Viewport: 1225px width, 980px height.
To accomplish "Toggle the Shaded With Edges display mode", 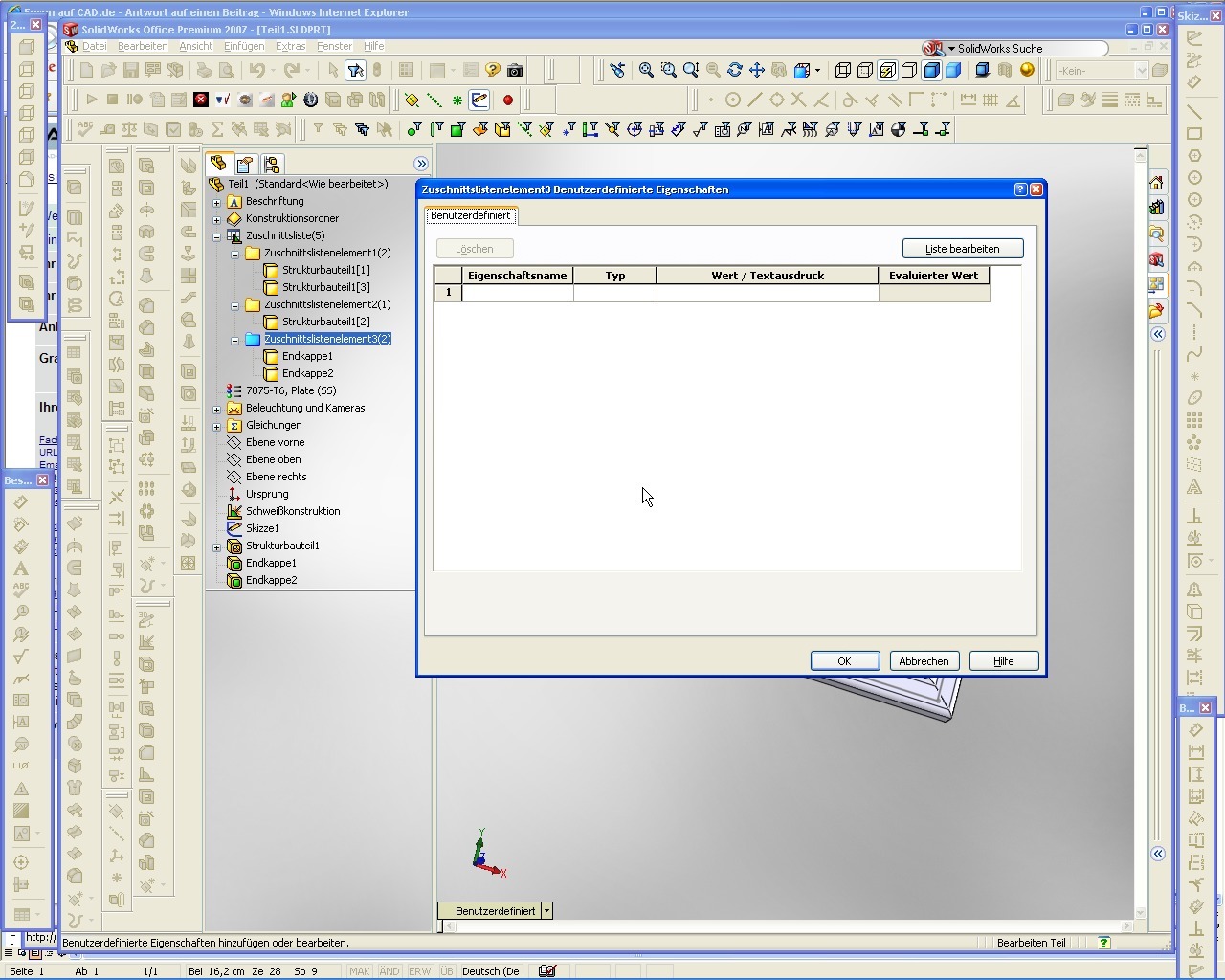I will pyautogui.click(x=931, y=70).
